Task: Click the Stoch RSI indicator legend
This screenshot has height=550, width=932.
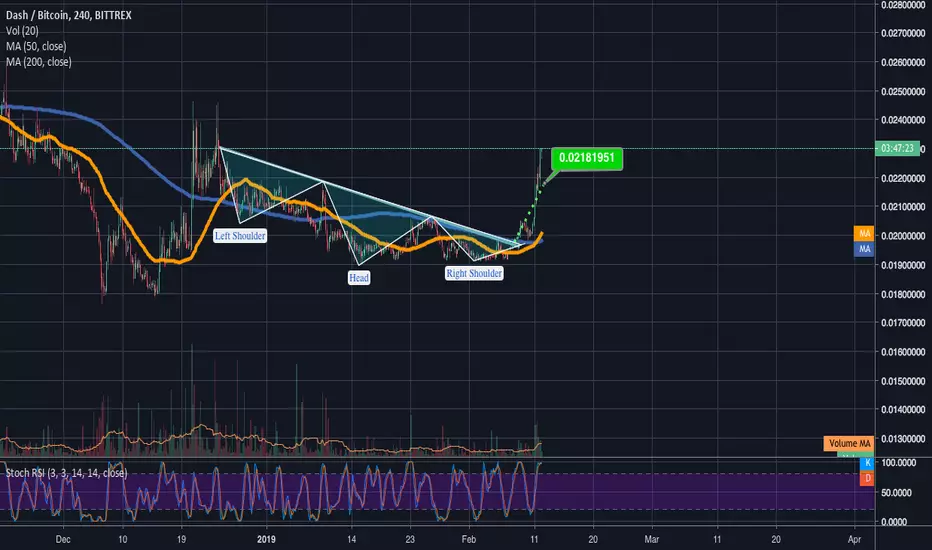Action: coord(66,473)
